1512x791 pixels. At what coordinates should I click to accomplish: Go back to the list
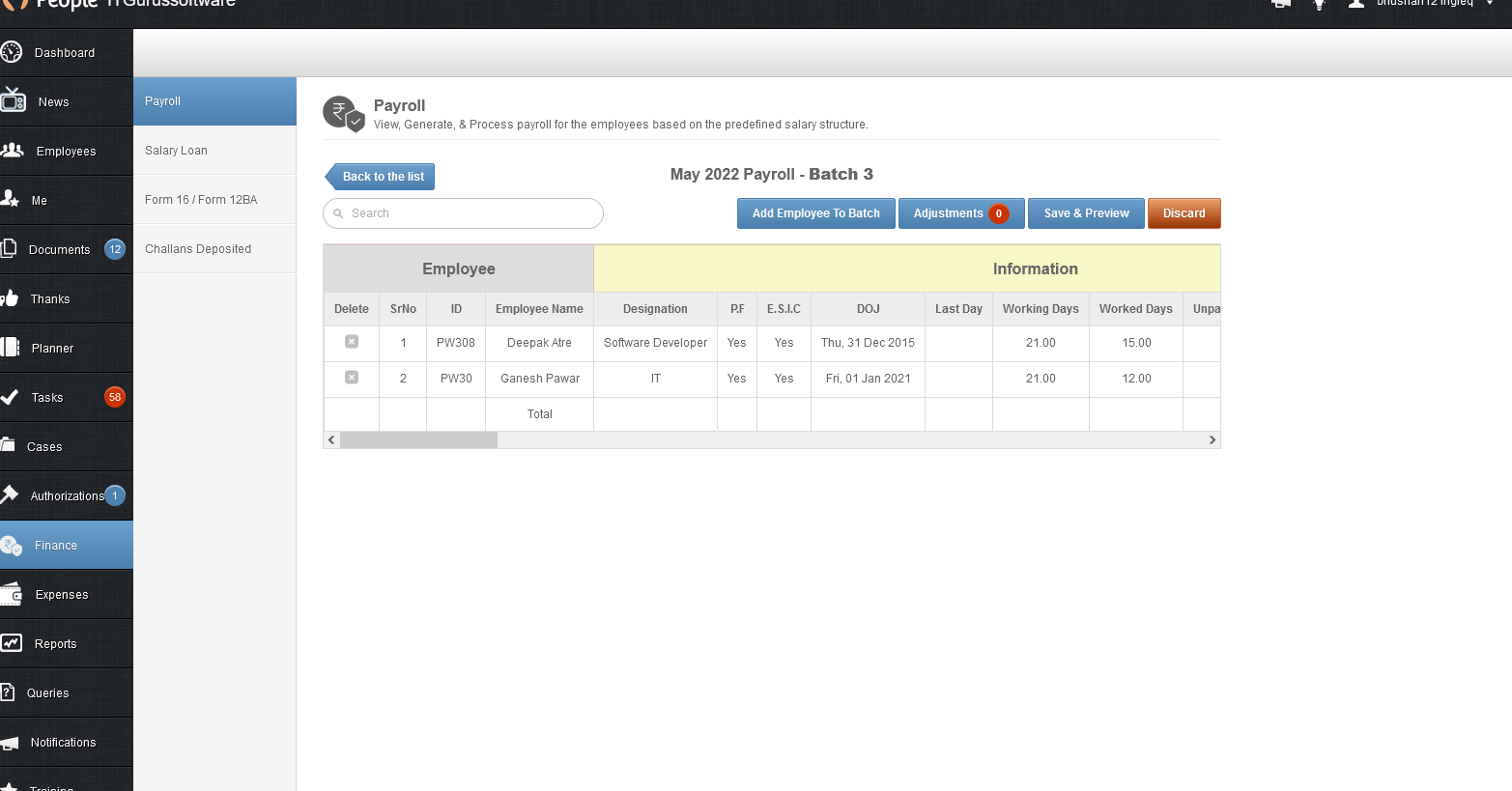point(380,177)
